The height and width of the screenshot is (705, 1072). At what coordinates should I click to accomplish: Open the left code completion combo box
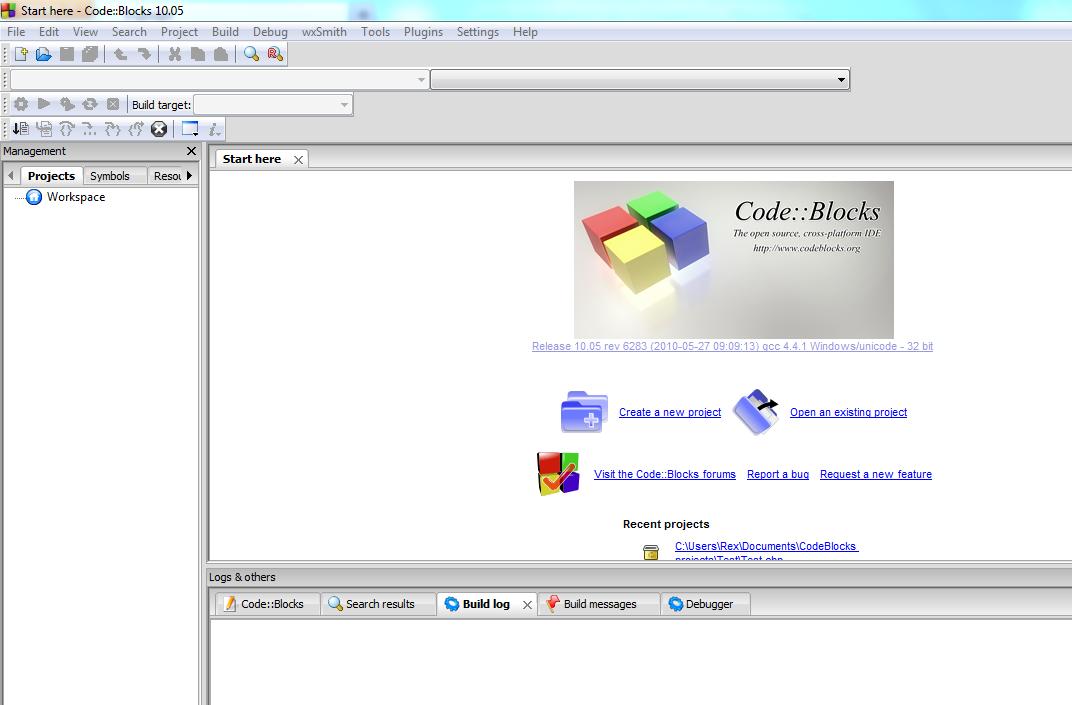(219, 80)
